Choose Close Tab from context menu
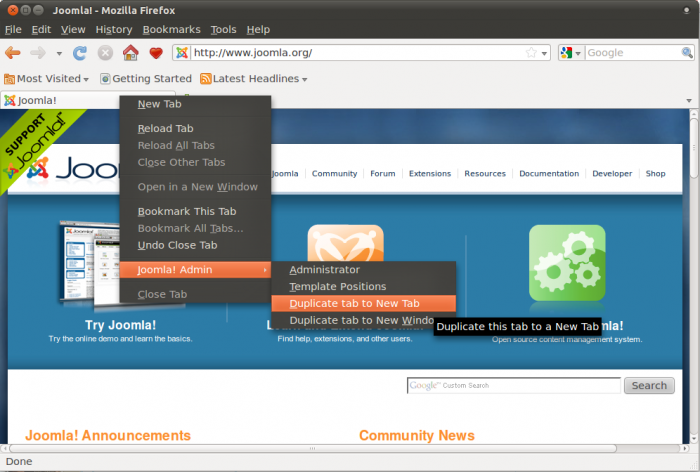The image size is (700, 472). point(195,294)
